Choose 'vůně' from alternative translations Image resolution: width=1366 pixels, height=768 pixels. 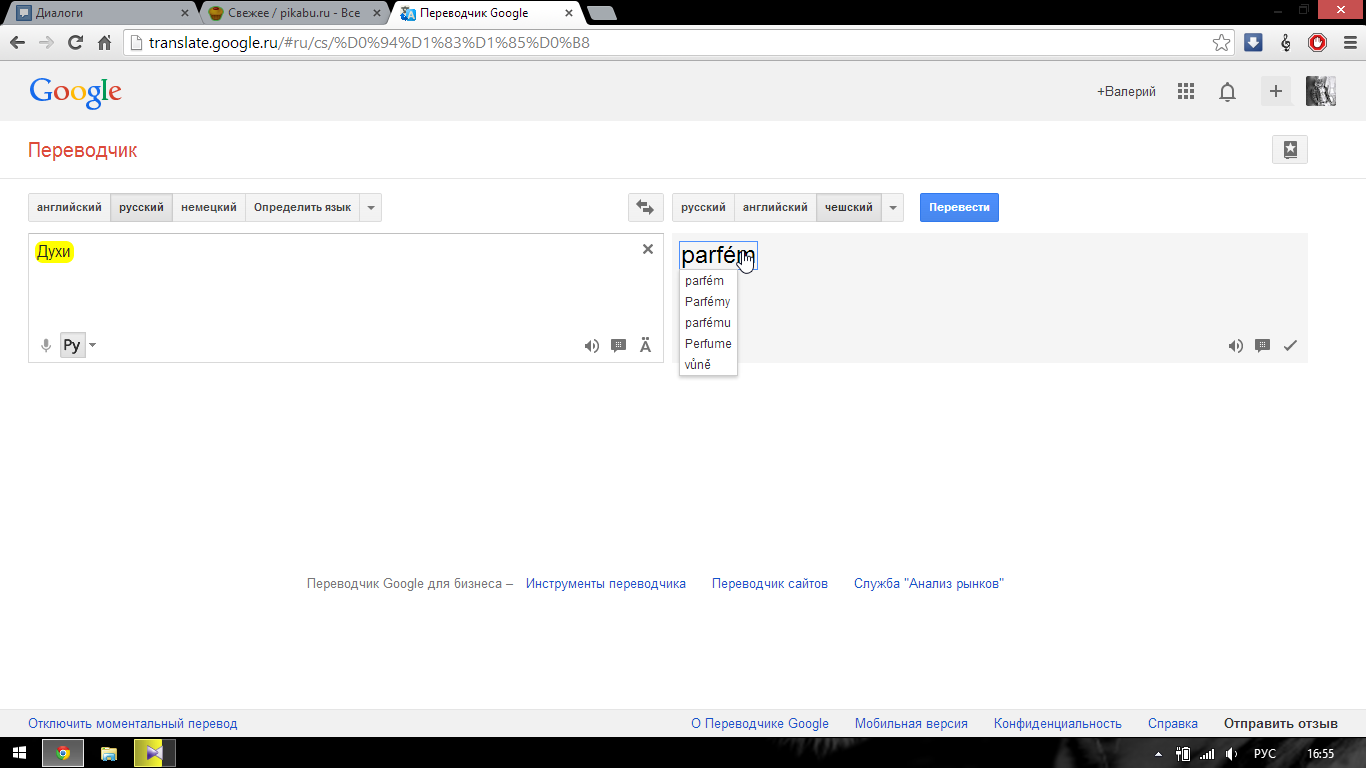coord(698,365)
